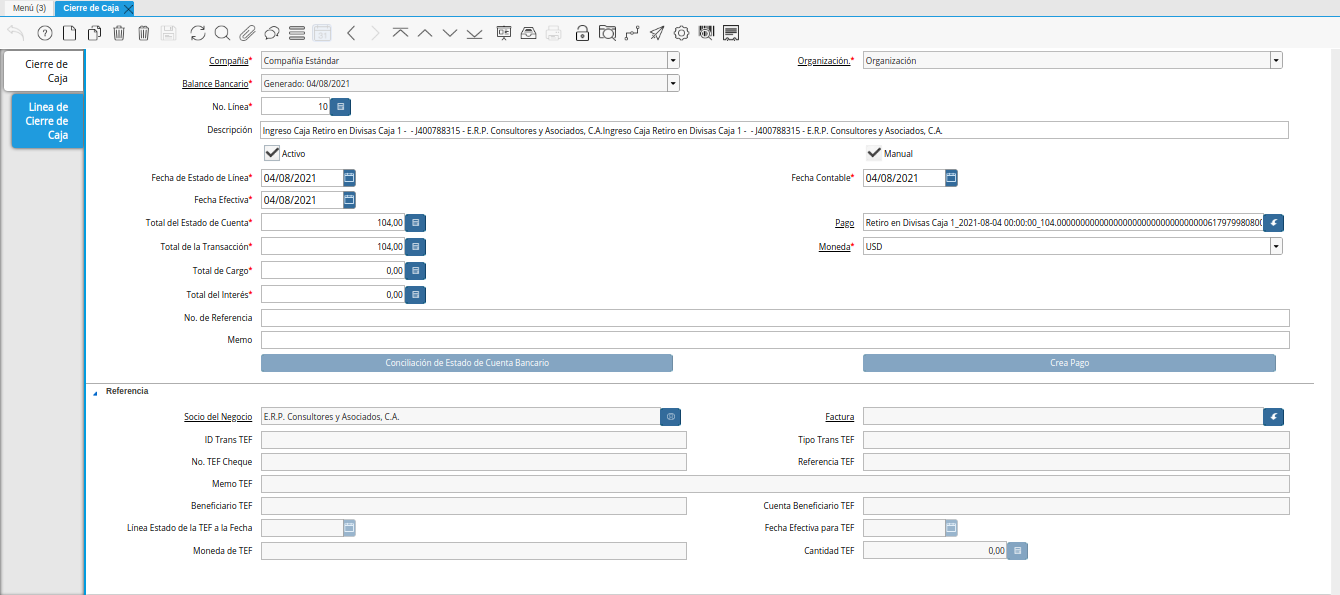The image size is (1340, 595).
Task: Open attachments with the paperclip icon
Action: coord(247,33)
